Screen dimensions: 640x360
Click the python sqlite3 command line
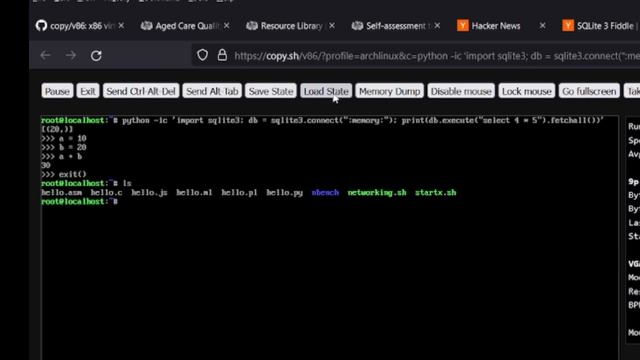[x=322, y=120]
